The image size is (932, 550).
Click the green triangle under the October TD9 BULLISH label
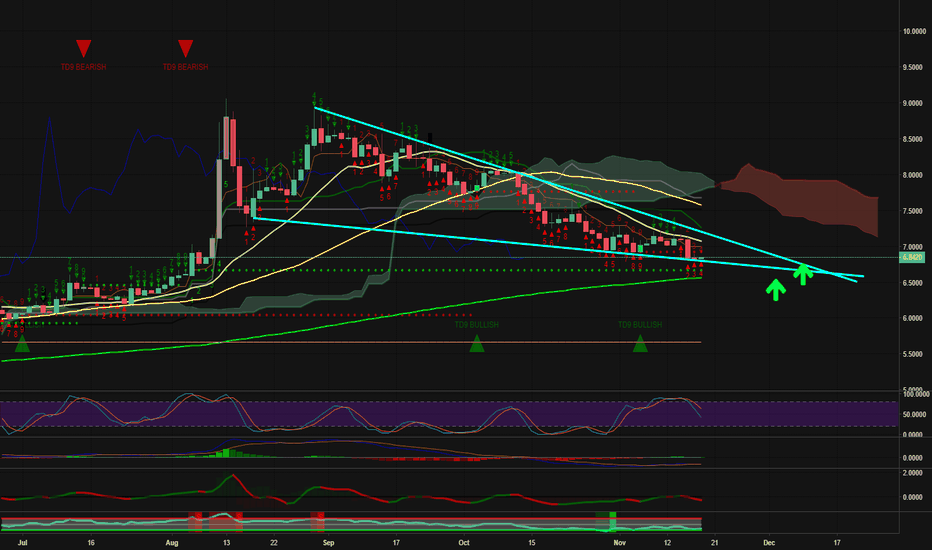[477, 343]
